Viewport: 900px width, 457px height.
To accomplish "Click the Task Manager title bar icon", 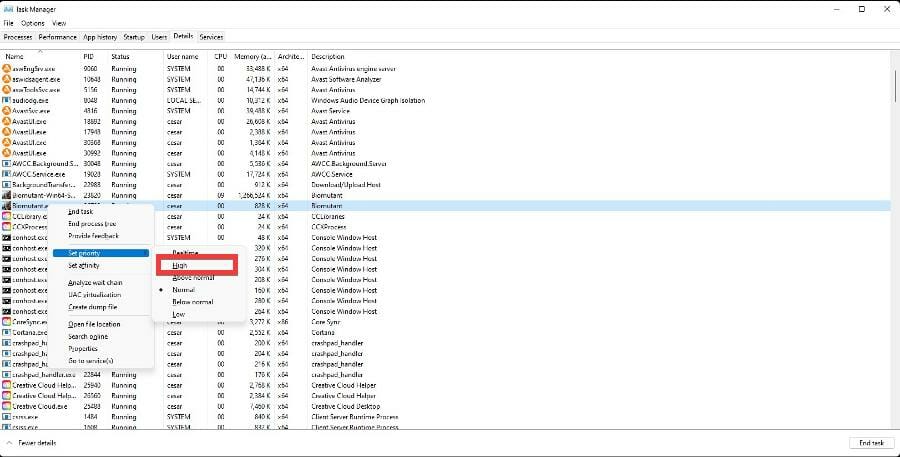I will [x=8, y=9].
